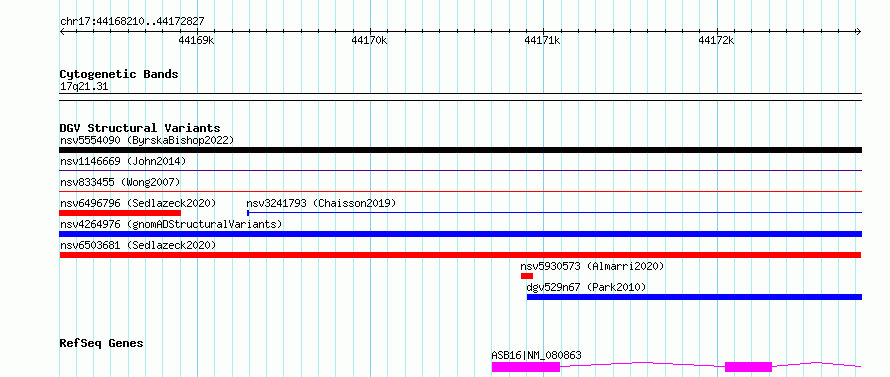The width and height of the screenshot is (890, 377).
Task: Click the short red nsv6496796 bar
Action: 120,213
